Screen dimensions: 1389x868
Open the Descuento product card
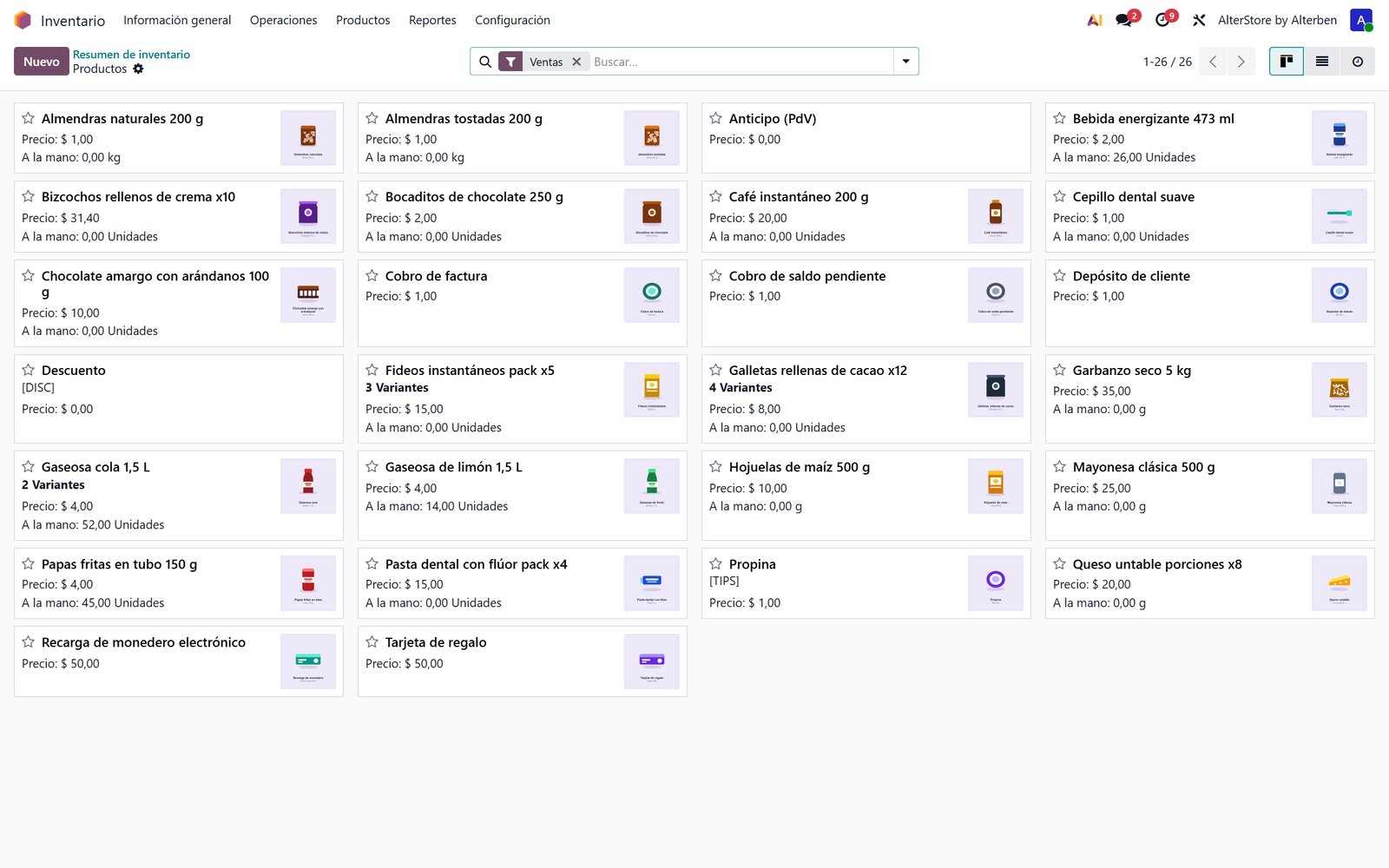[x=178, y=398]
